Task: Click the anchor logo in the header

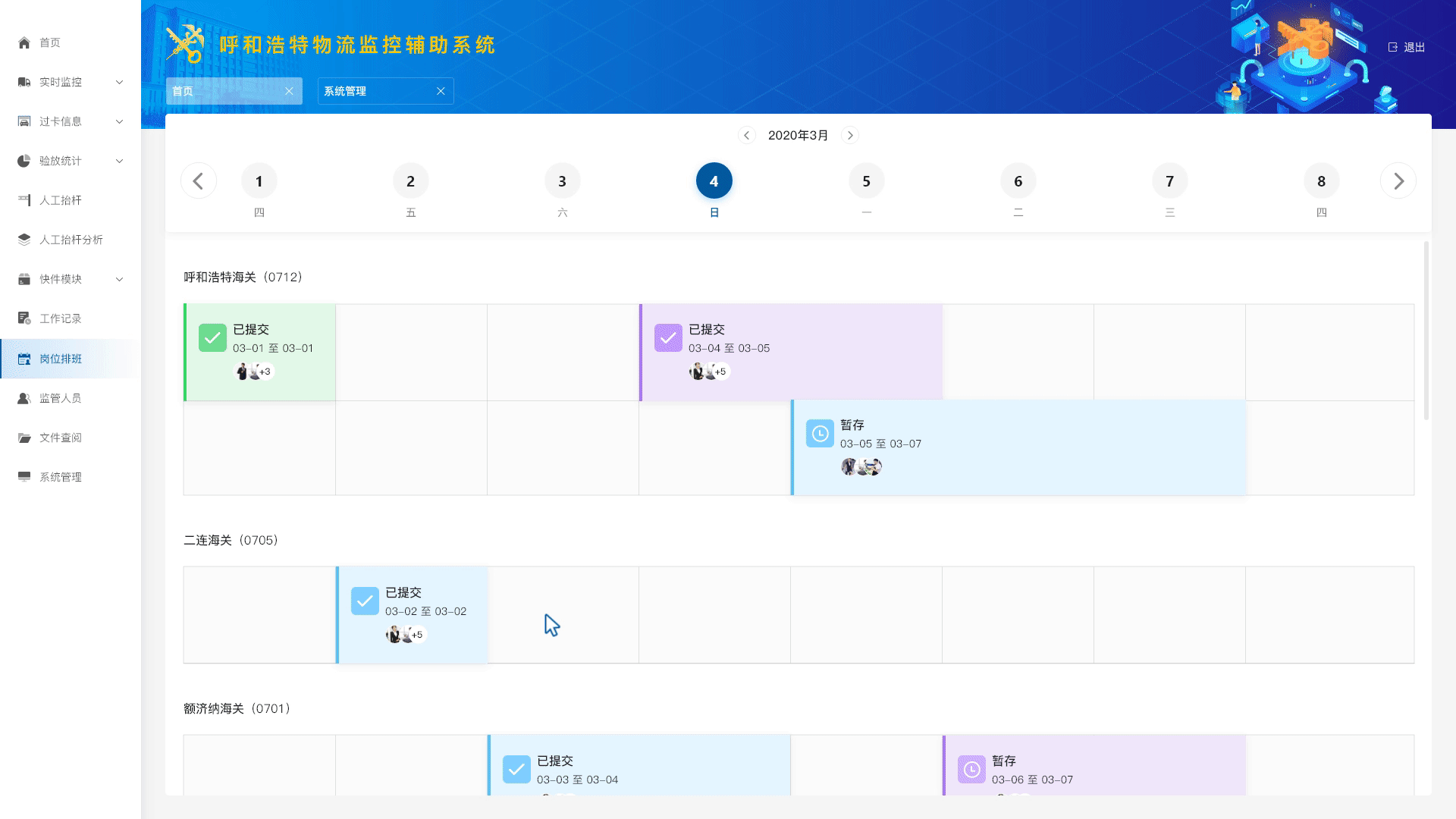Action: point(187,42)
